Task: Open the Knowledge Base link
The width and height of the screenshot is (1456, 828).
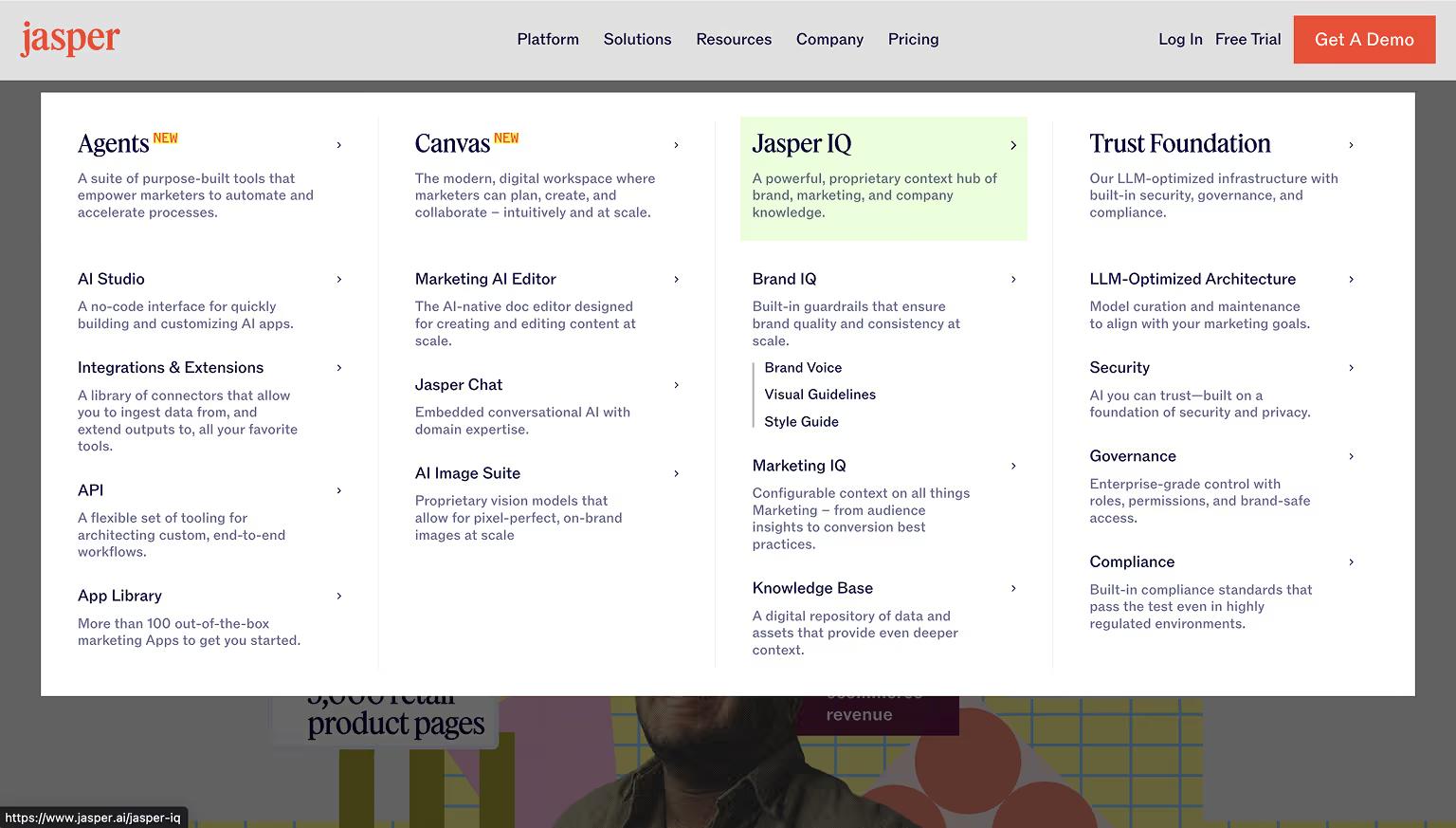Action: click(x=812, y=588)
